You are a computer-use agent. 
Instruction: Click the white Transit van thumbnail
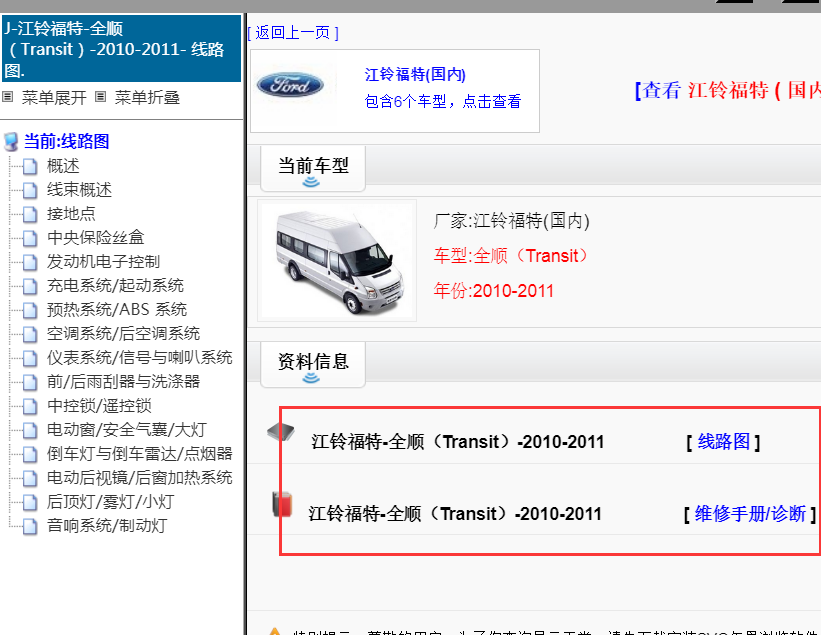(337, 260)
